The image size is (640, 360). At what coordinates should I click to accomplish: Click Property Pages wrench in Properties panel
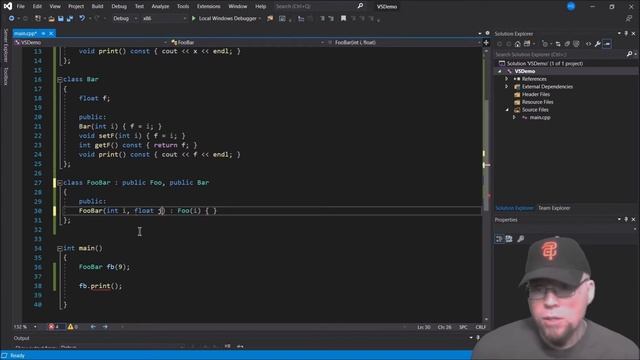(x=520, y=239)
